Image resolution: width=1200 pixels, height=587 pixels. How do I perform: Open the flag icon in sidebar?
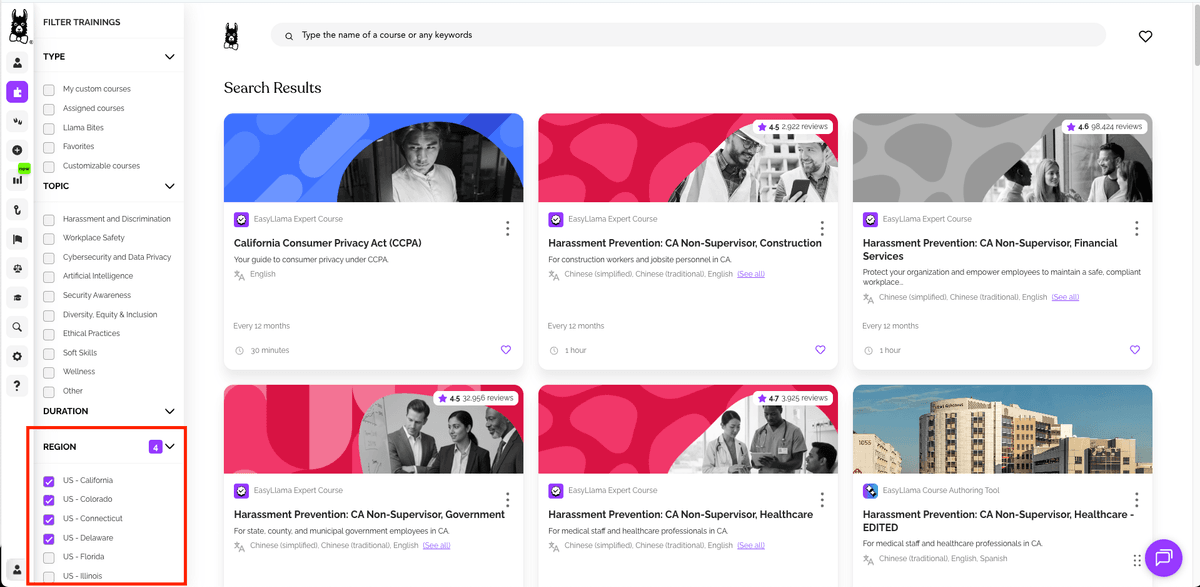(x=17, y=239)
